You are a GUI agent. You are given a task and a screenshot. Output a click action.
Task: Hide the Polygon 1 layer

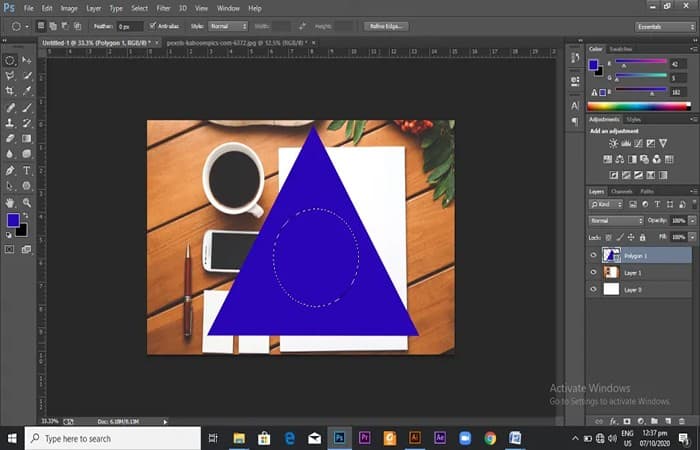click(x=593, y=256)
